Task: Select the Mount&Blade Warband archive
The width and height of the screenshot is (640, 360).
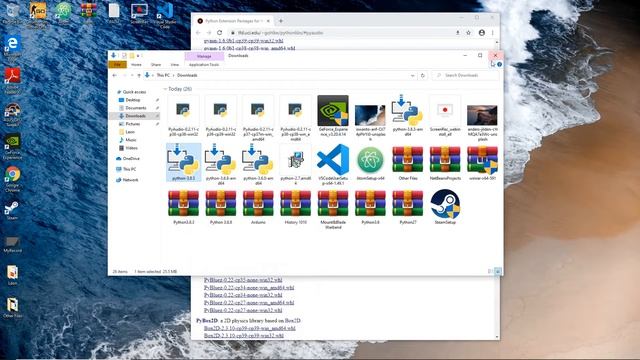Action: coord(333,209)
